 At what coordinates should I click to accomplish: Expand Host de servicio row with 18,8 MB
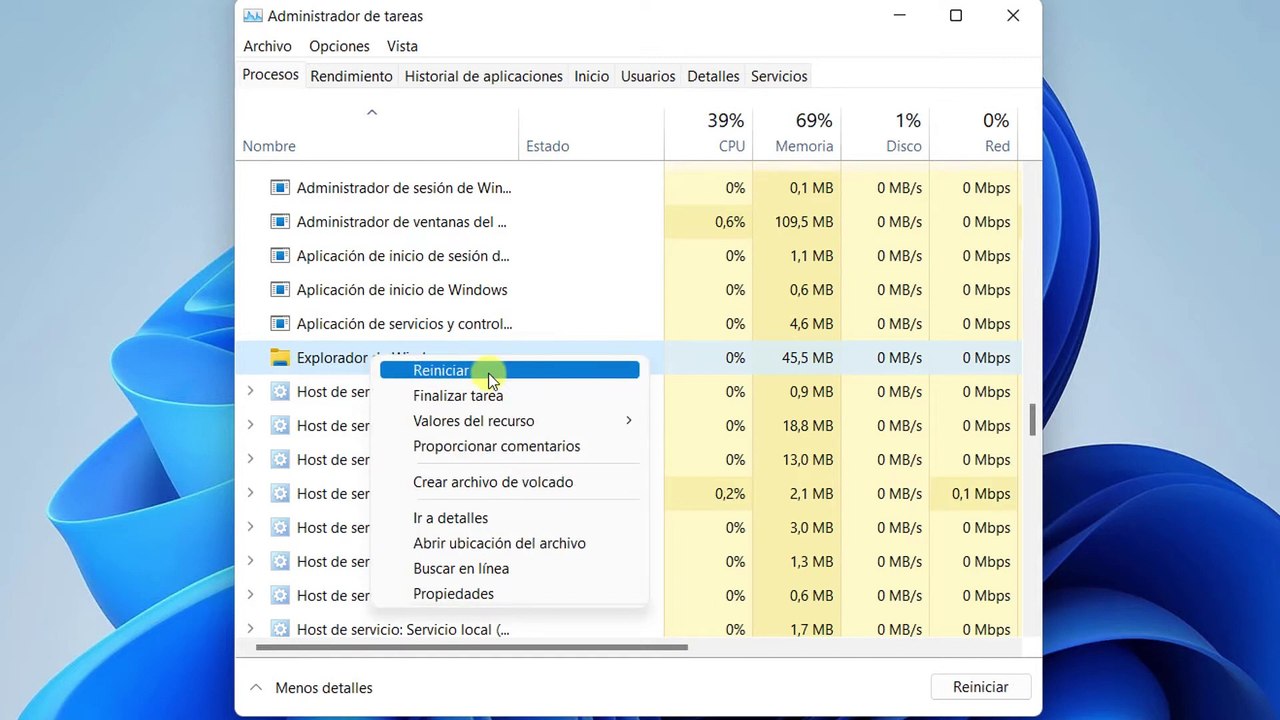(251, 425)
